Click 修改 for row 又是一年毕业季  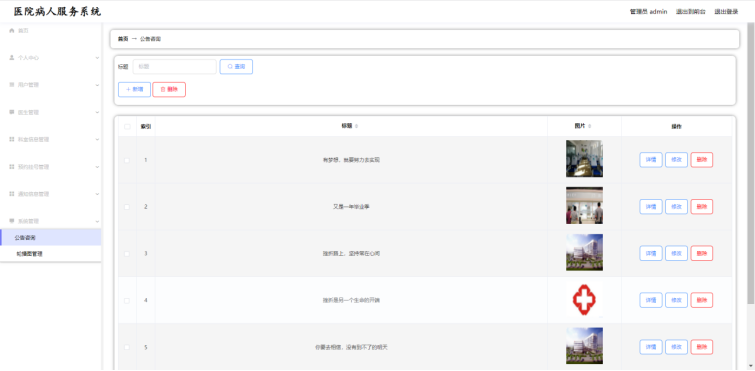coord(677,206)
